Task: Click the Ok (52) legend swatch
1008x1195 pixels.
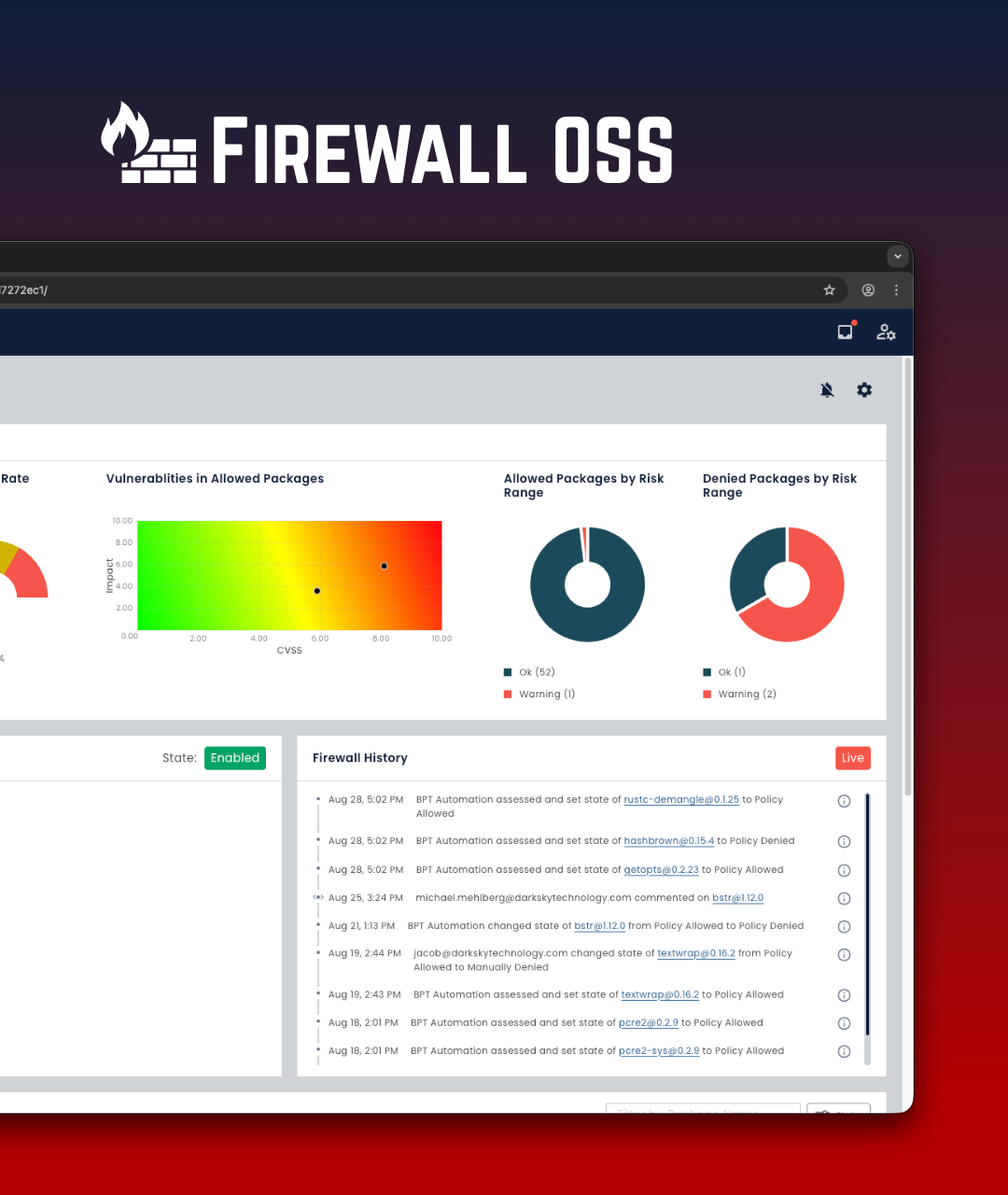Action: 508,672
